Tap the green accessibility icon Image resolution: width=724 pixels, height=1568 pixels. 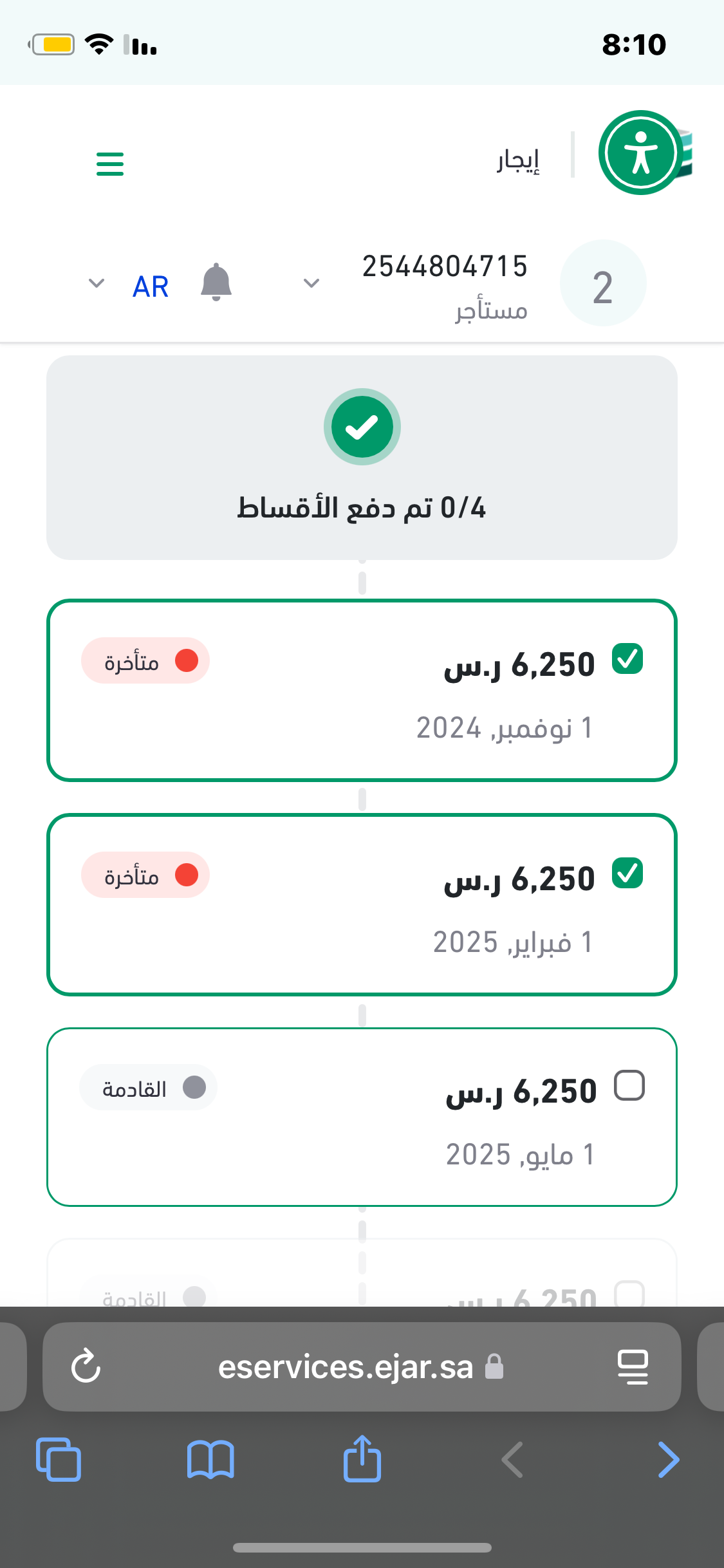point(640,153)
